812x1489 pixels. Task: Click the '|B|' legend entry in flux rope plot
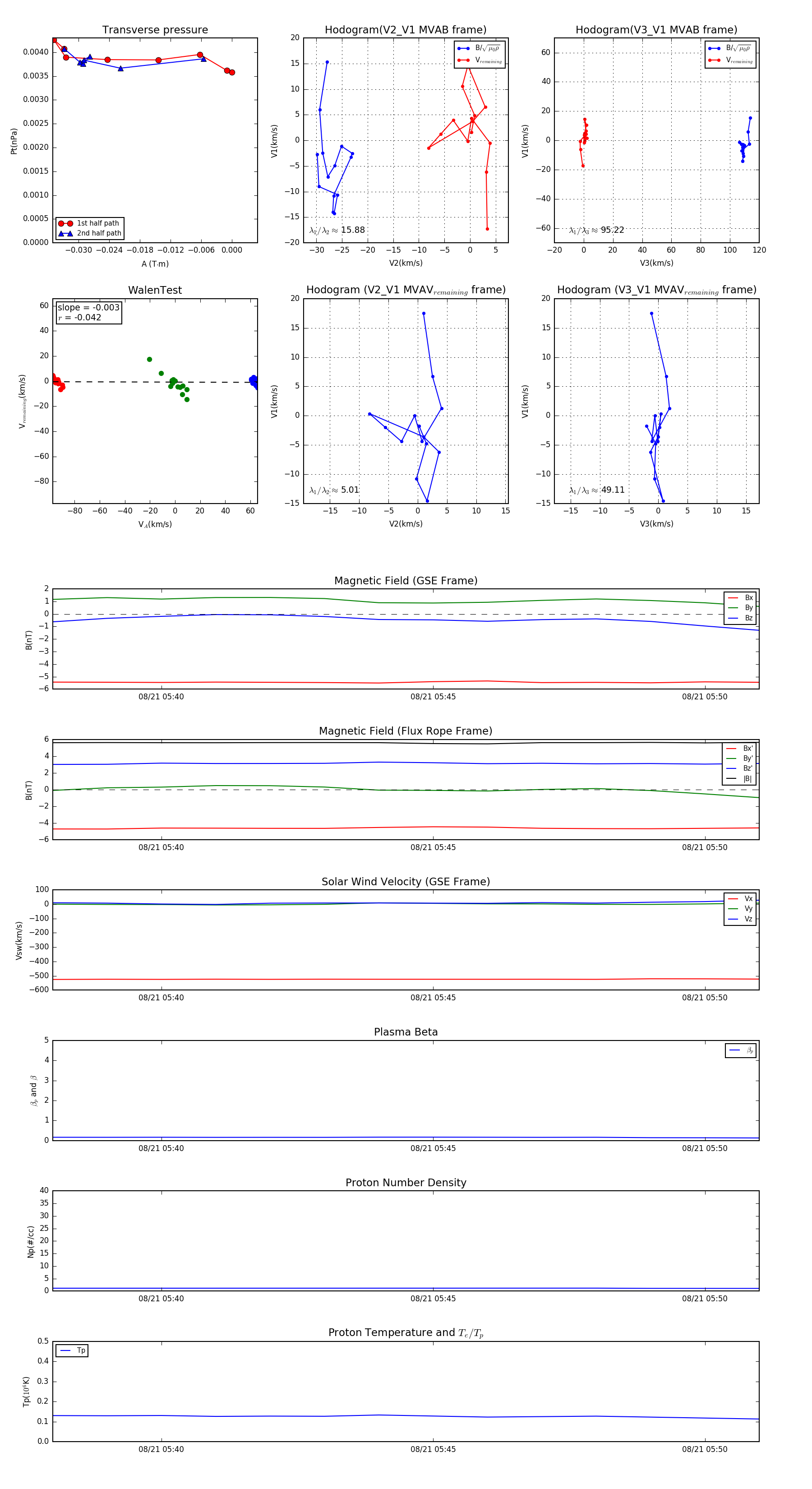(x=739, y=779)
